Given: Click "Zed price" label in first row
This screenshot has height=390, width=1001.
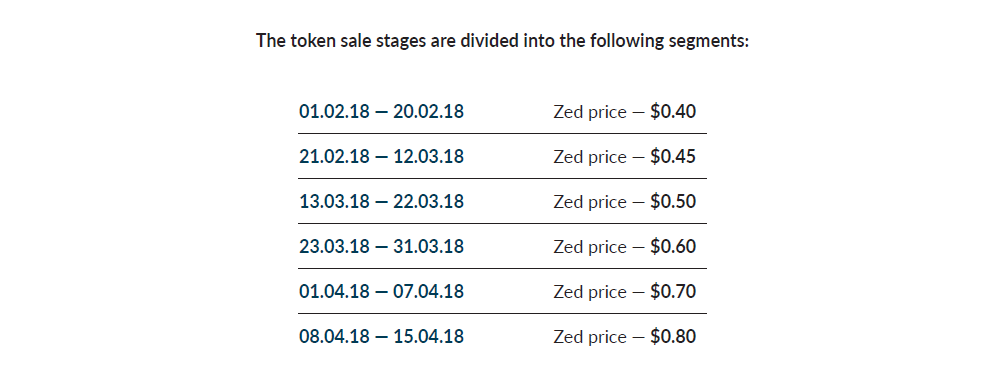Looking at the screenshot, I should pos(590,112).
